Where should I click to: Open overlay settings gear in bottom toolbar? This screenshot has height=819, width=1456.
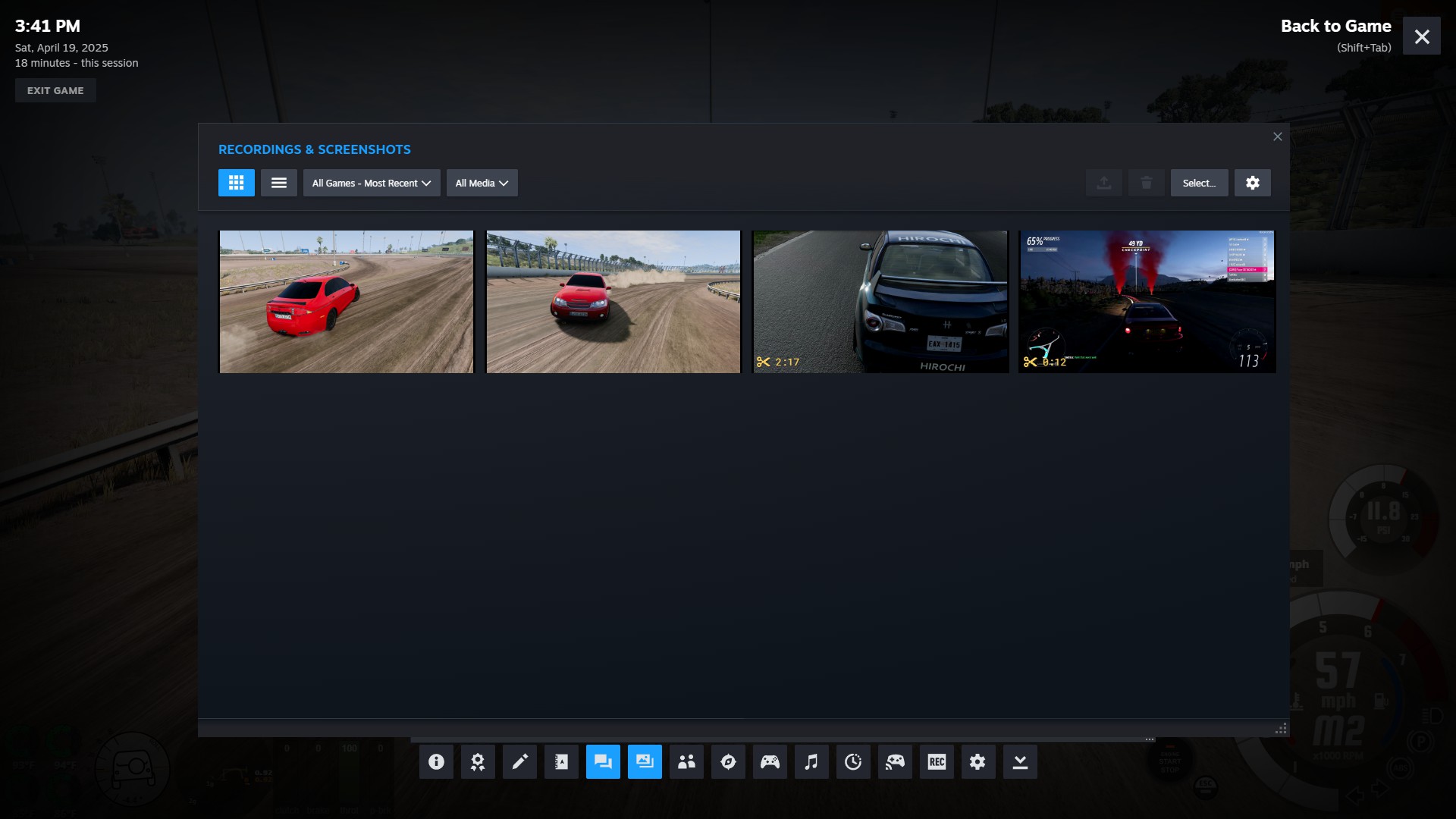pyautogui.click(x=978, y=761)
